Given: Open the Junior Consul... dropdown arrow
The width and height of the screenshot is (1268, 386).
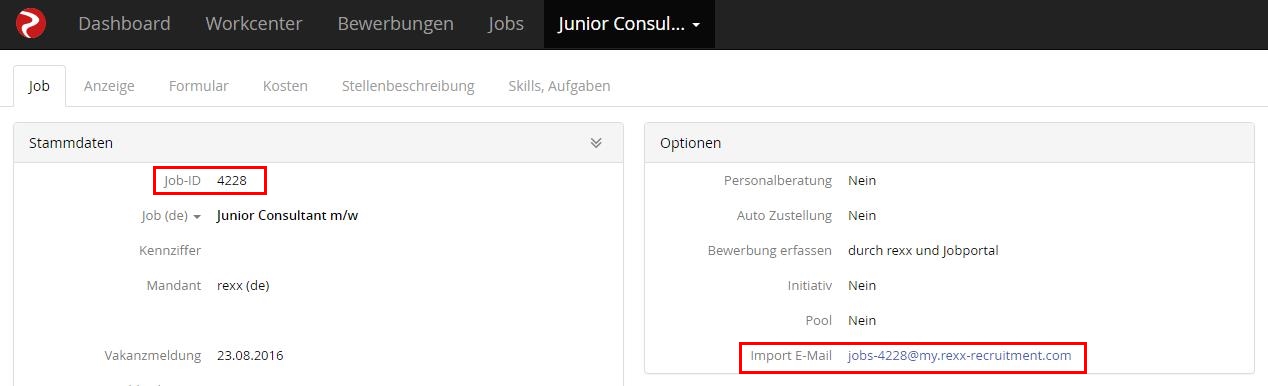Looking at the screenshot, I should [695, 25].
